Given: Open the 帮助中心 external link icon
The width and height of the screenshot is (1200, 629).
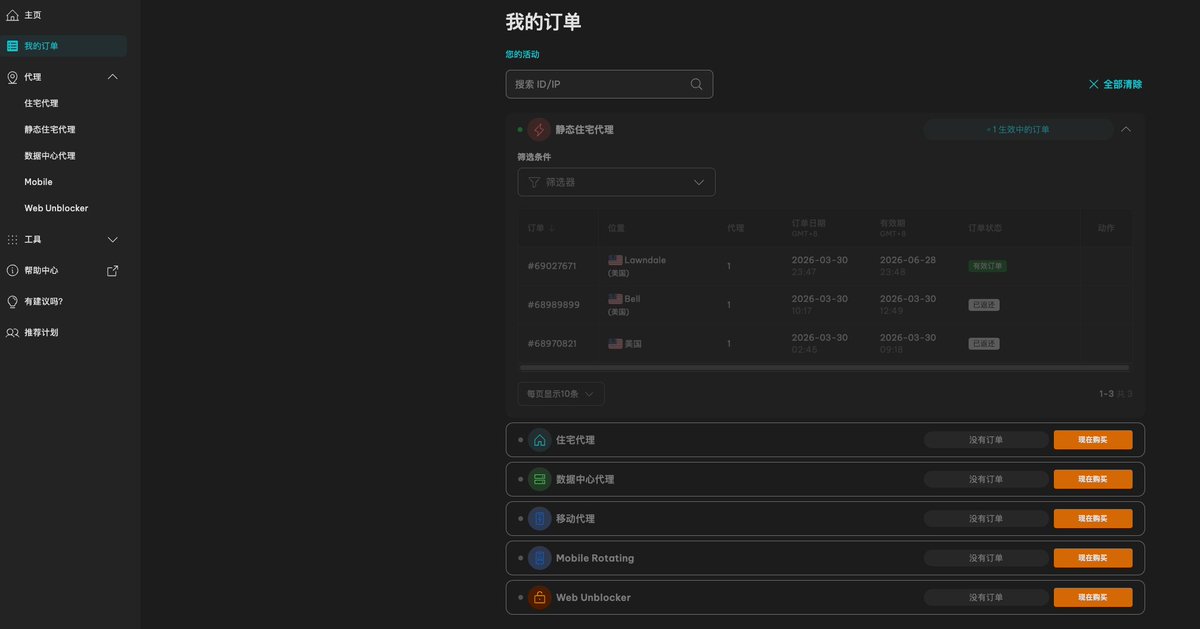Looking at the screenshot, I should point(112,270).
